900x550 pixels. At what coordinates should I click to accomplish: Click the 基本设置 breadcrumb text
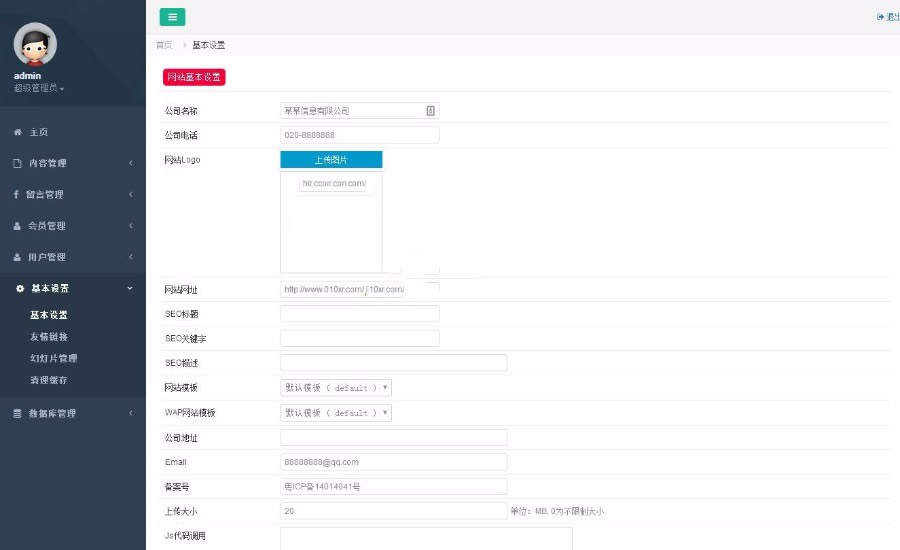(208, 45)
